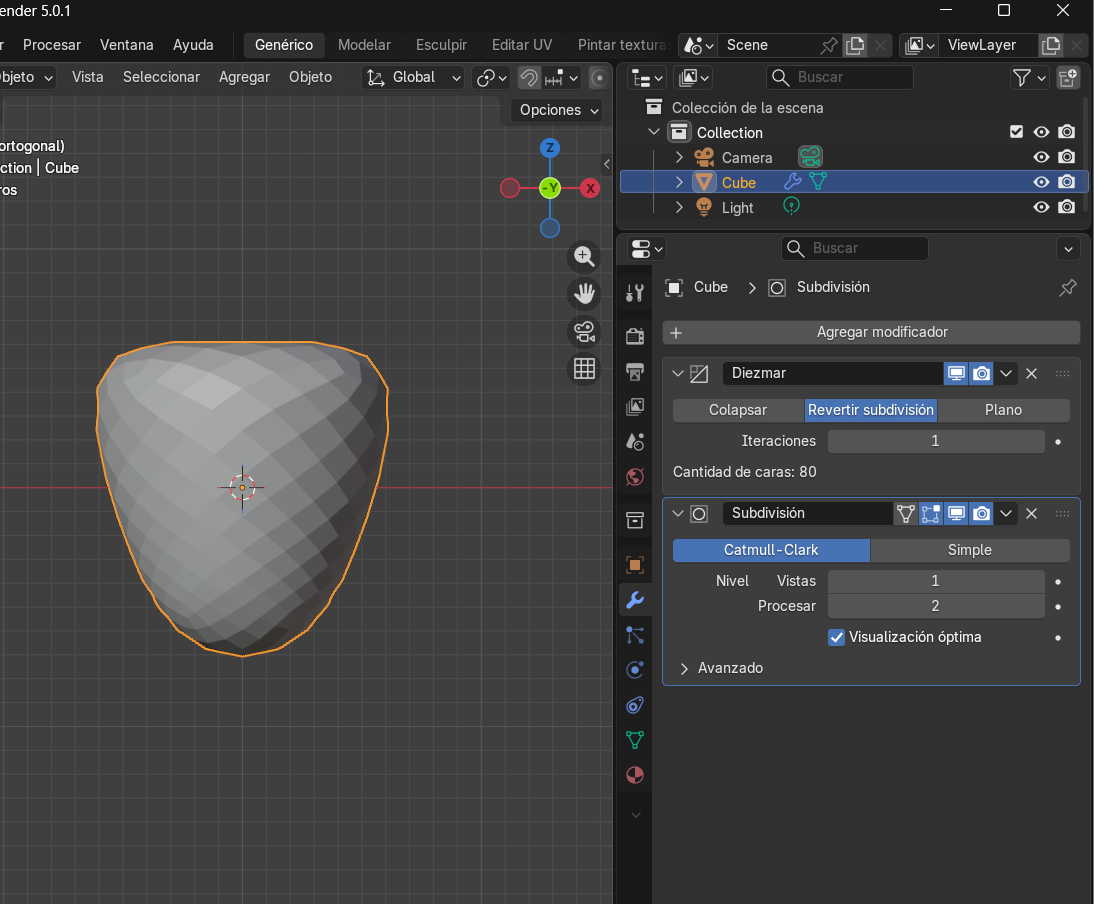The width and height of the screenshot is (1094, 904).
Task: Select the Colapsar decimate mode
Action: pos(738,410)
